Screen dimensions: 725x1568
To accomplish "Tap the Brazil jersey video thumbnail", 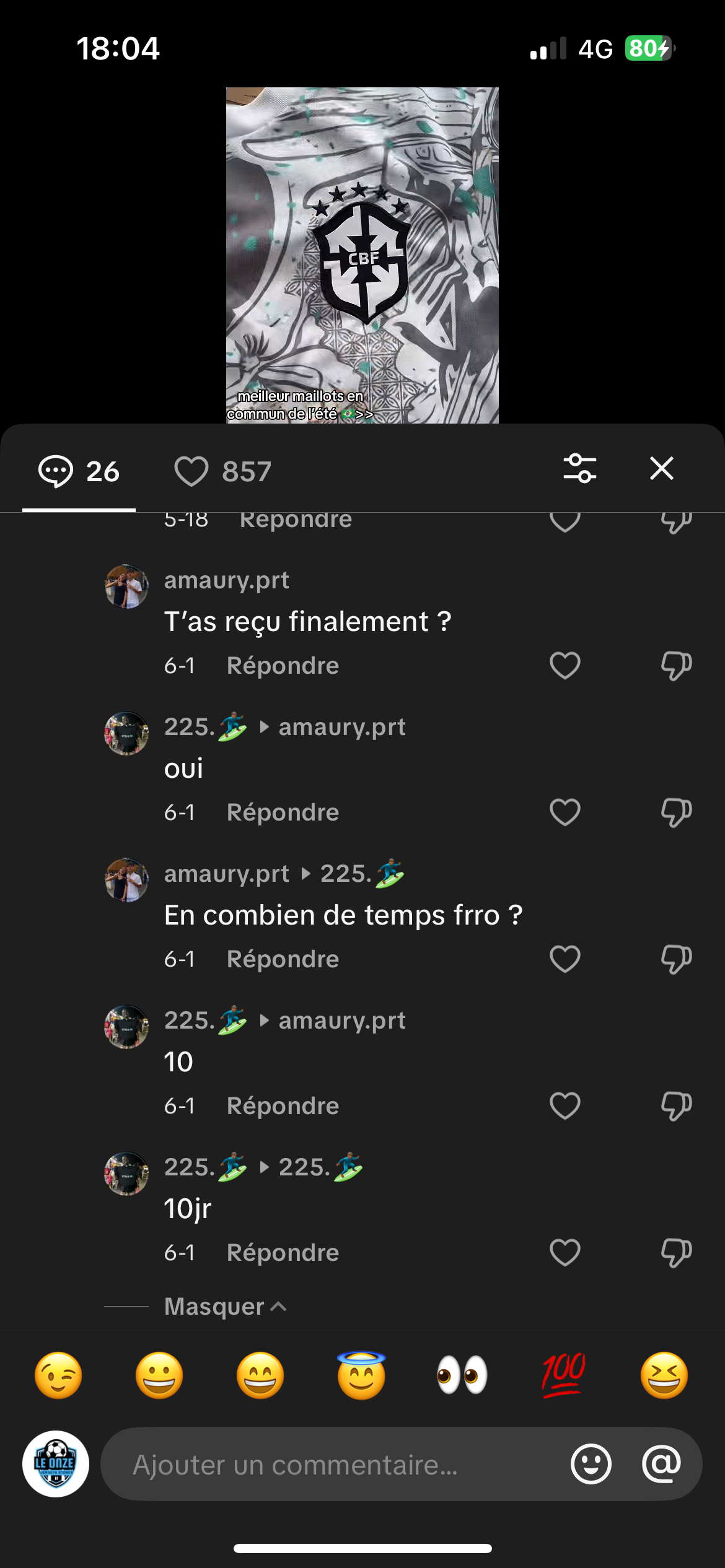I will (362, 255).
